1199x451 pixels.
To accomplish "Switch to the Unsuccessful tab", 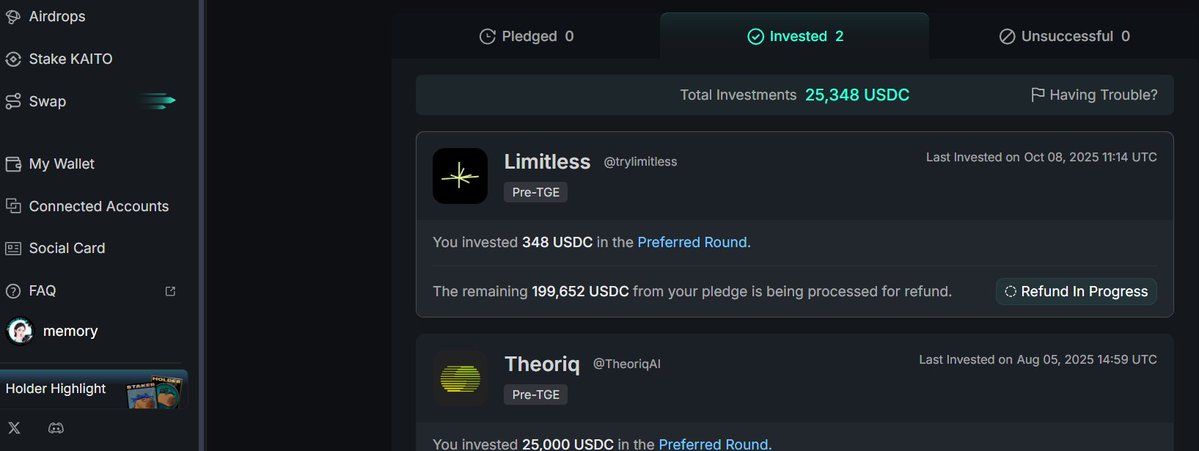I will [1064, 37].
